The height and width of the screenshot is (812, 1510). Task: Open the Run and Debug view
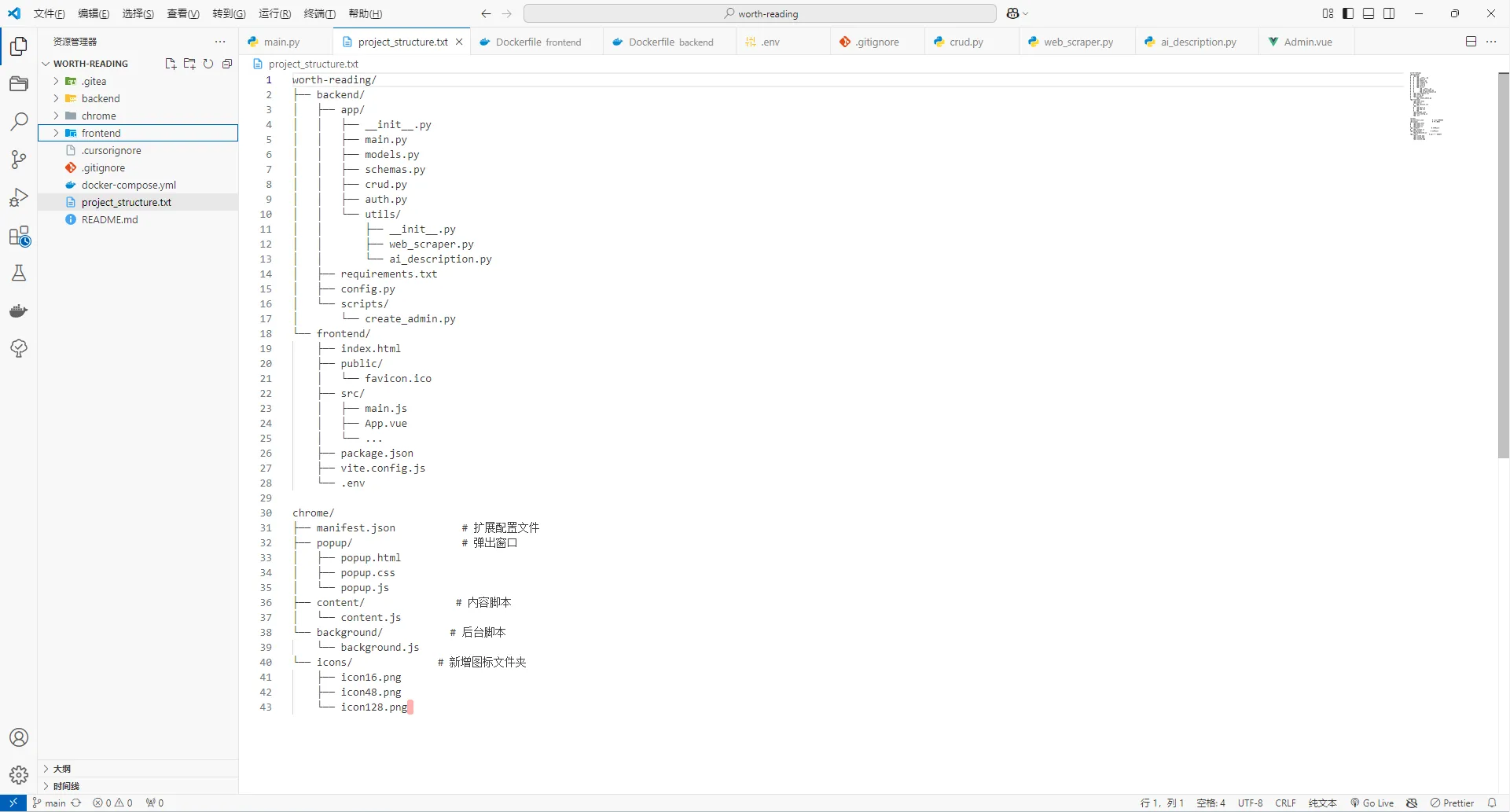19,197
